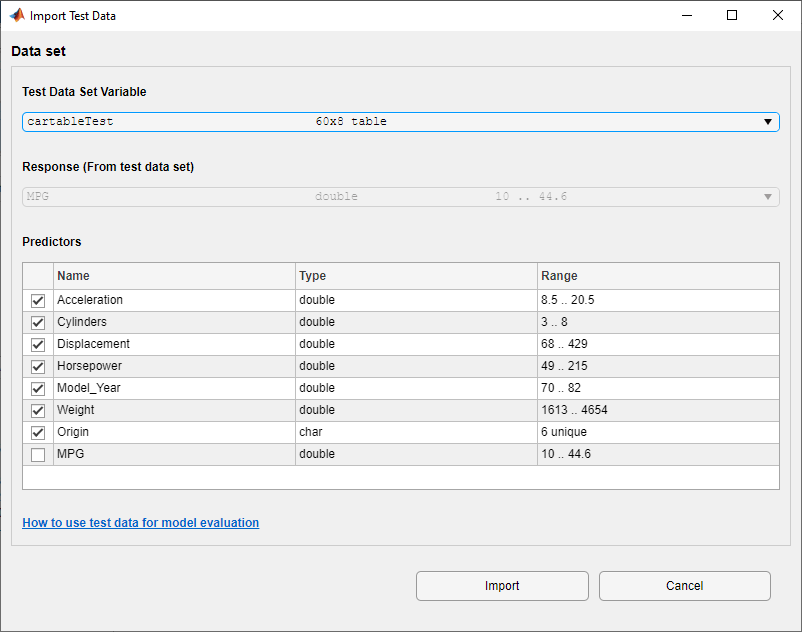Disable the Weight predictor checkbox
The width and height of the screenshot is (802, 632).
pyautogui.click(x=37, y=410)
